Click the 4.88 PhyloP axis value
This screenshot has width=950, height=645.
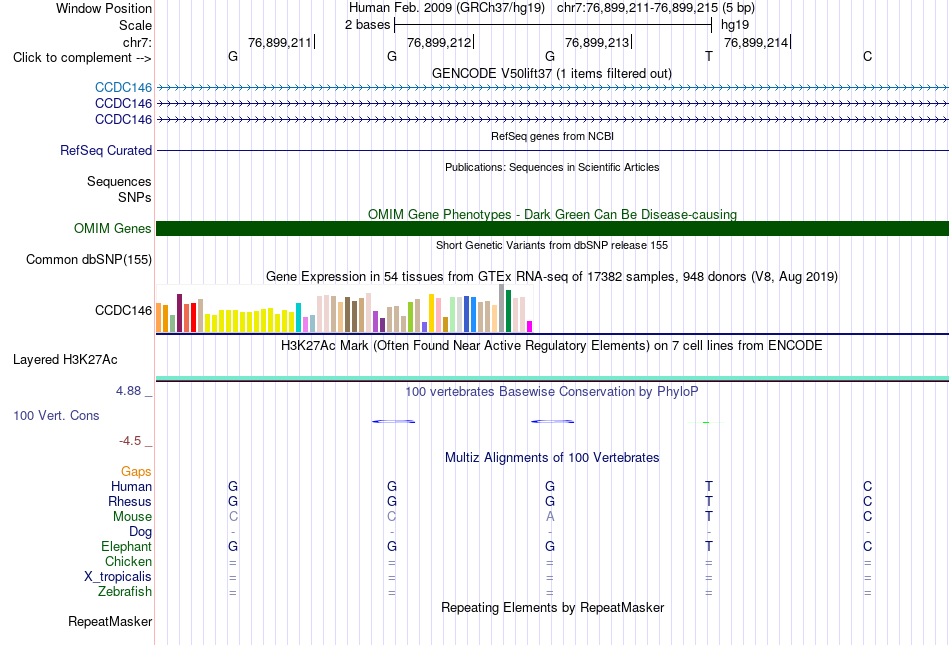click(x=128, y=391)
